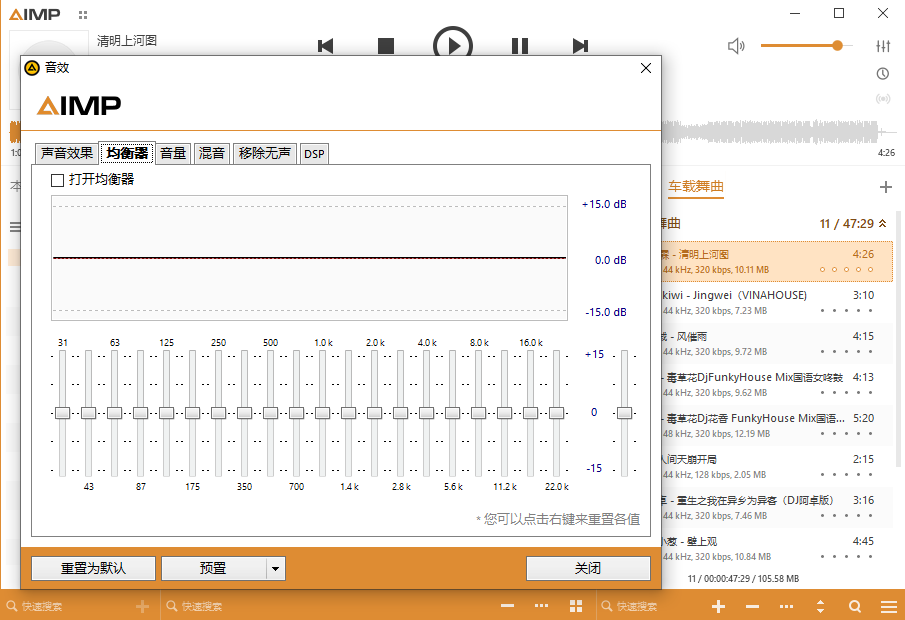This screenshot has width=905, height=620.
Task: Add files using the plus icon on bottom bar
Action: coord(718,606)
